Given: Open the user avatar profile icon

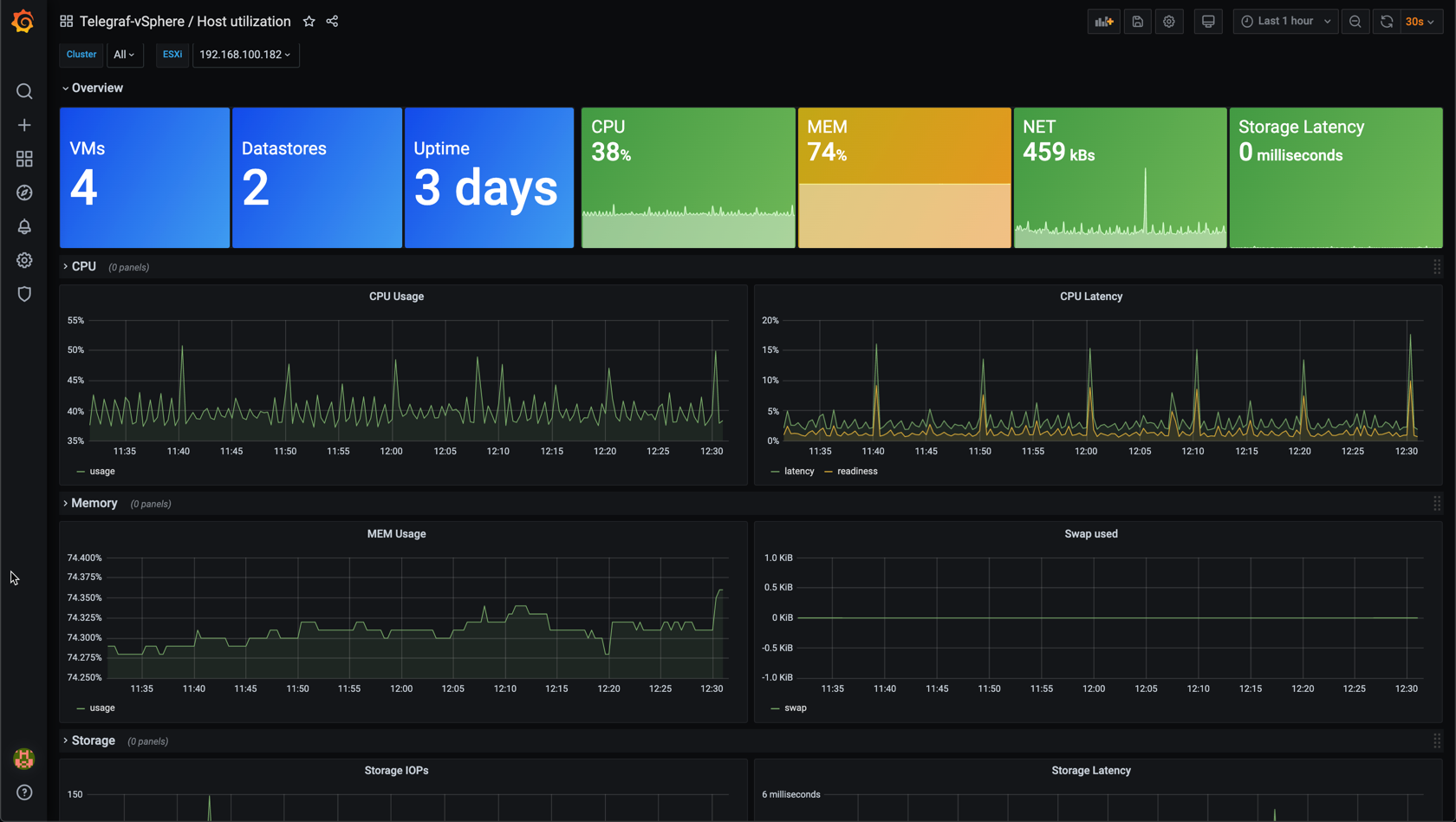Looking at the screenshot, I should (24, 759).
